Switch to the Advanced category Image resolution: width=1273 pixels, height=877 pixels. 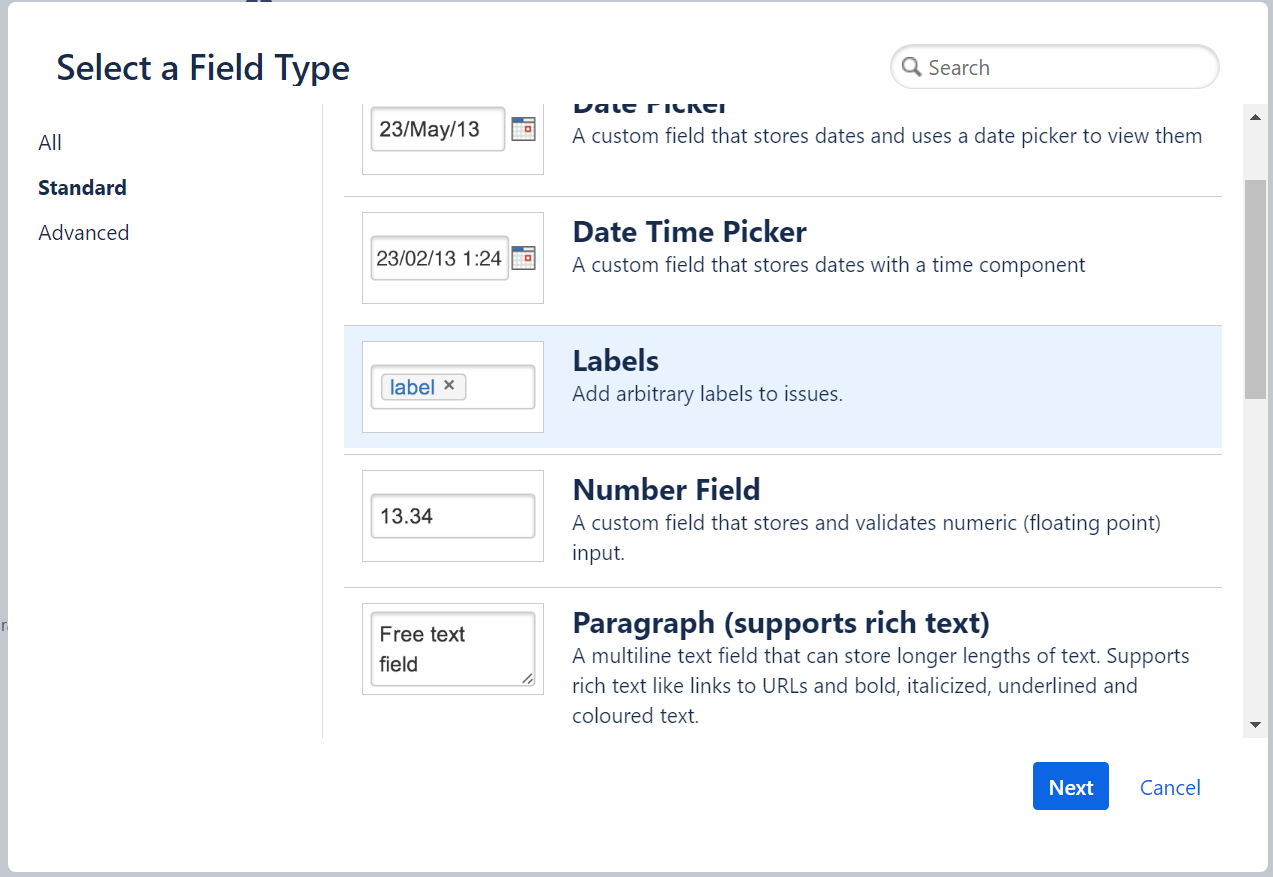click(83, 232)
